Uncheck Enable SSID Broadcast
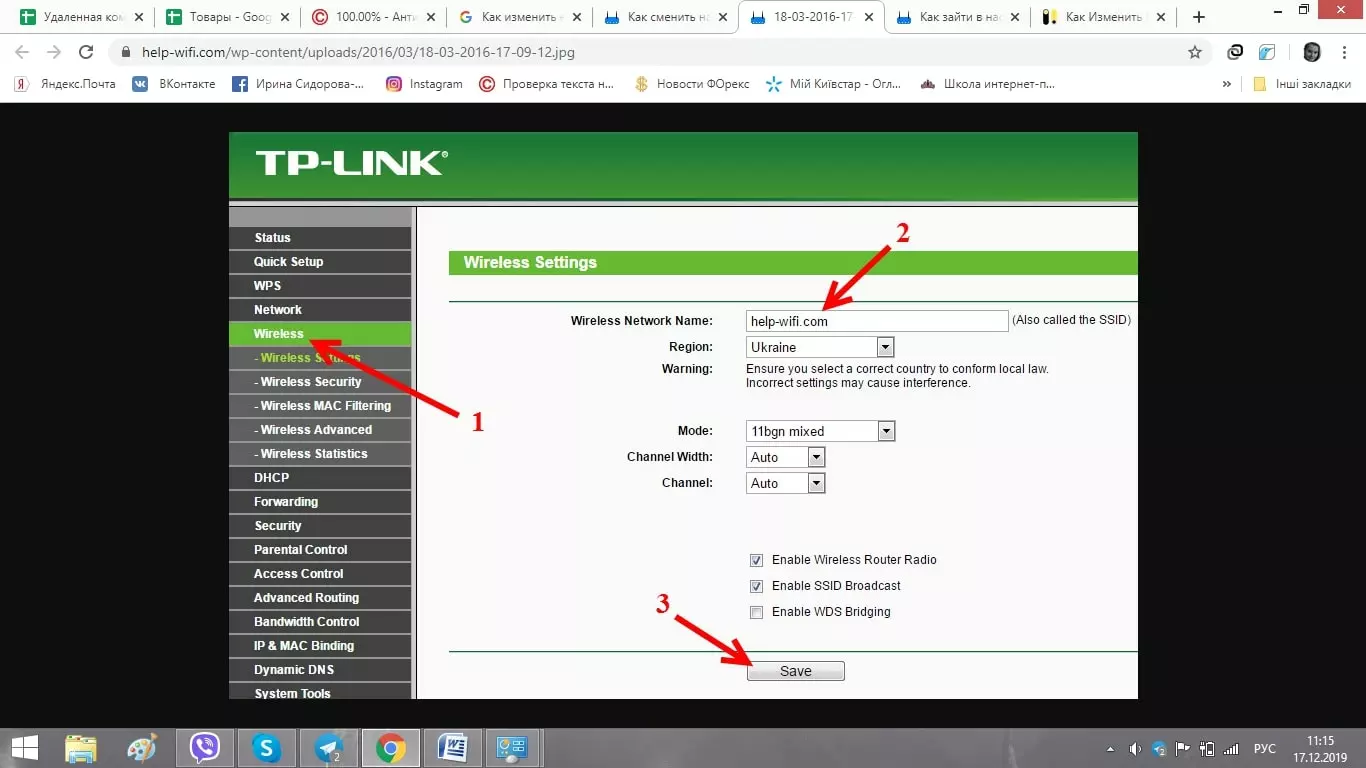Screen dimensions: 1366x768 tap(756, 586)
